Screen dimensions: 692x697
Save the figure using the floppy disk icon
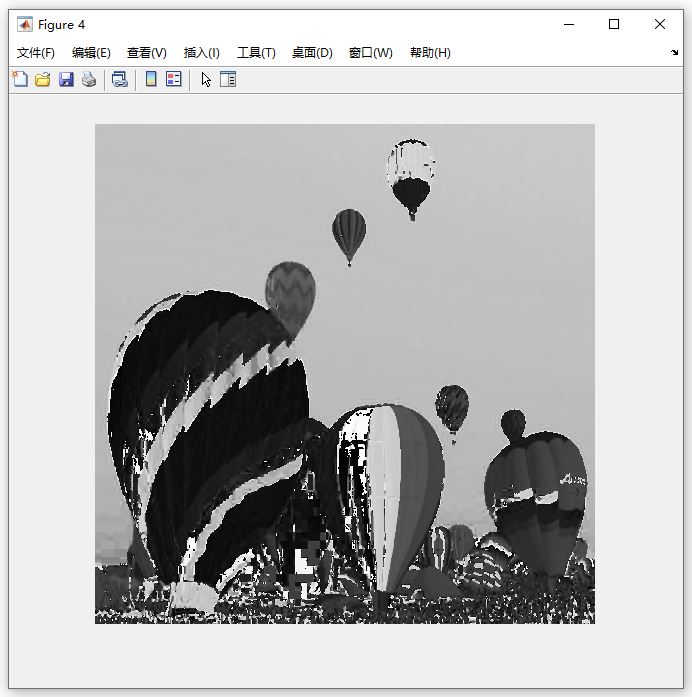pyautogui.click(x=66, y=79)
